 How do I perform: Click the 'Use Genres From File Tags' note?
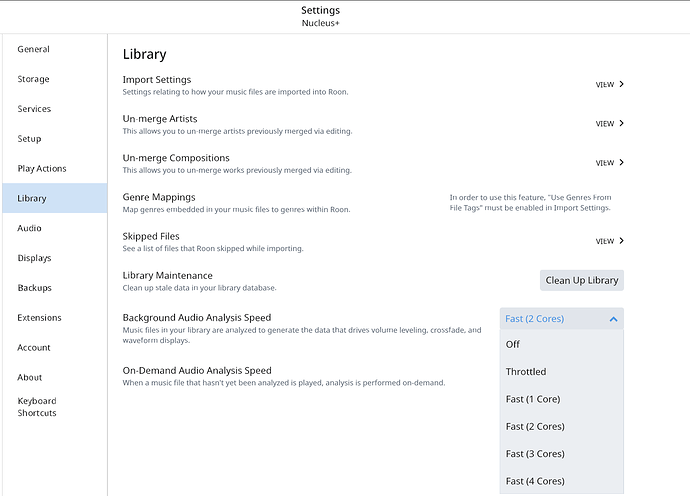coord(530,202)
